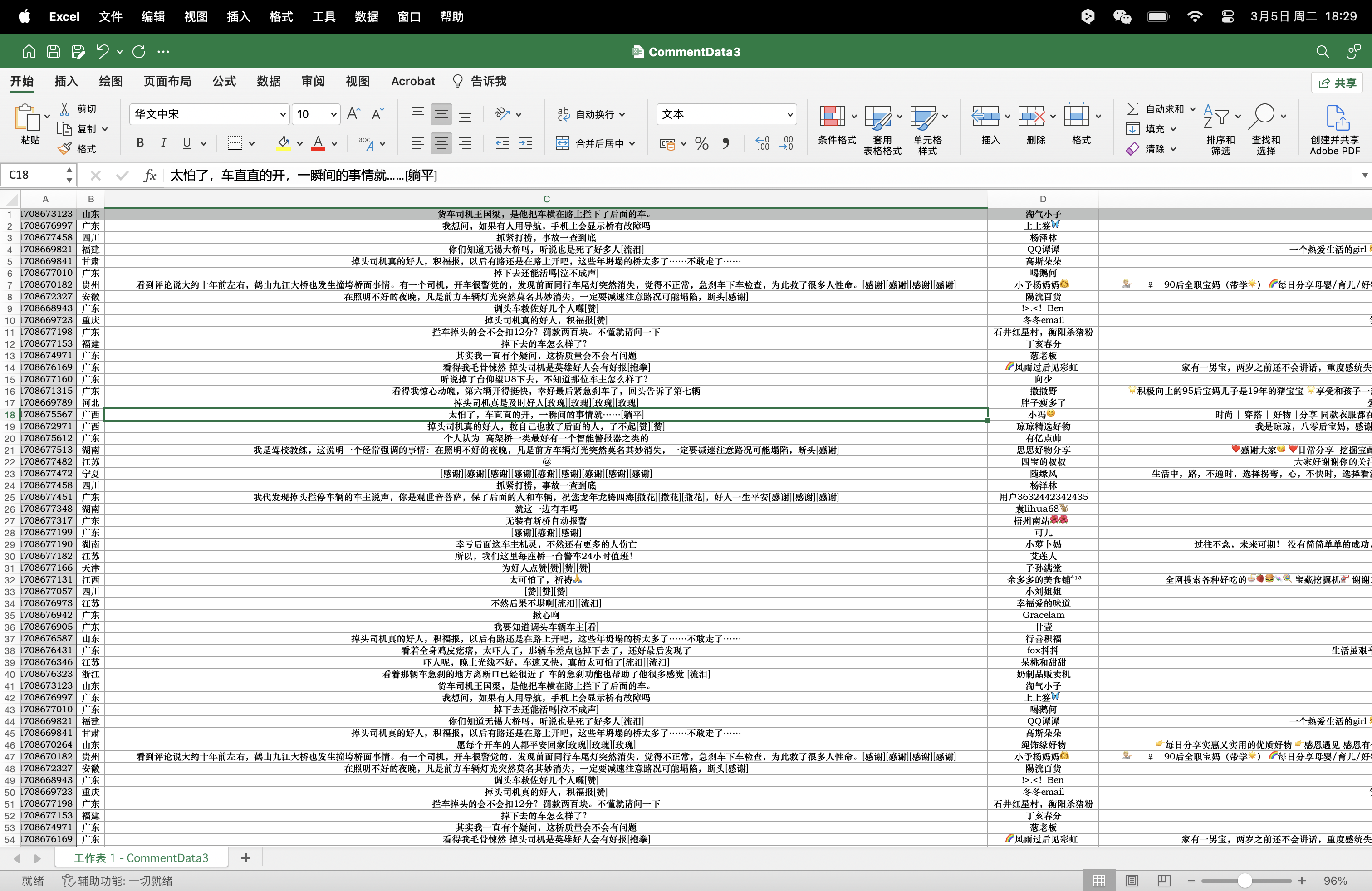The height and width of the screenshot is (891, 1372).
Task: Click the Redo circular arrow icon
Action: tap(139, 52)
